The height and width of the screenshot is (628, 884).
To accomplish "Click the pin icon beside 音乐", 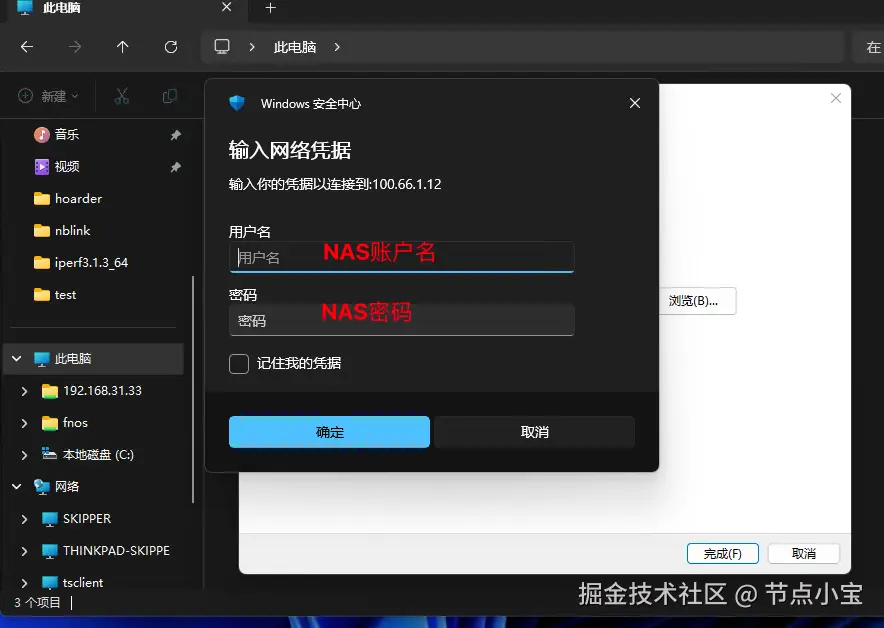I will click(175, 135).
